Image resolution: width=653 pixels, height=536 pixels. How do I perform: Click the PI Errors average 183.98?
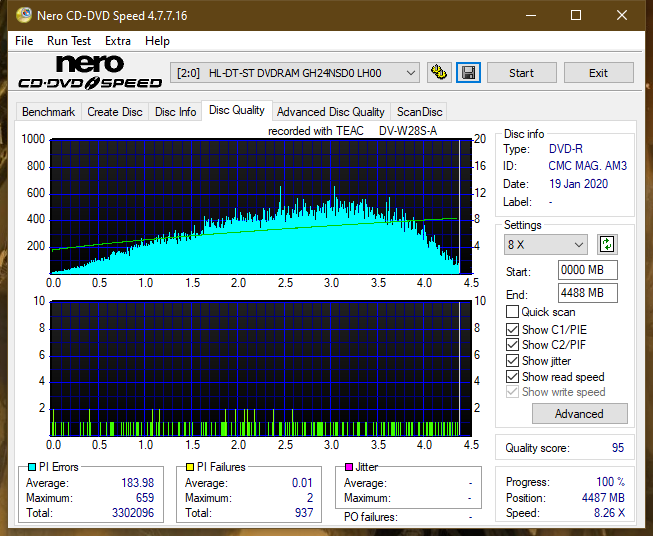click(x=137, y=483)
